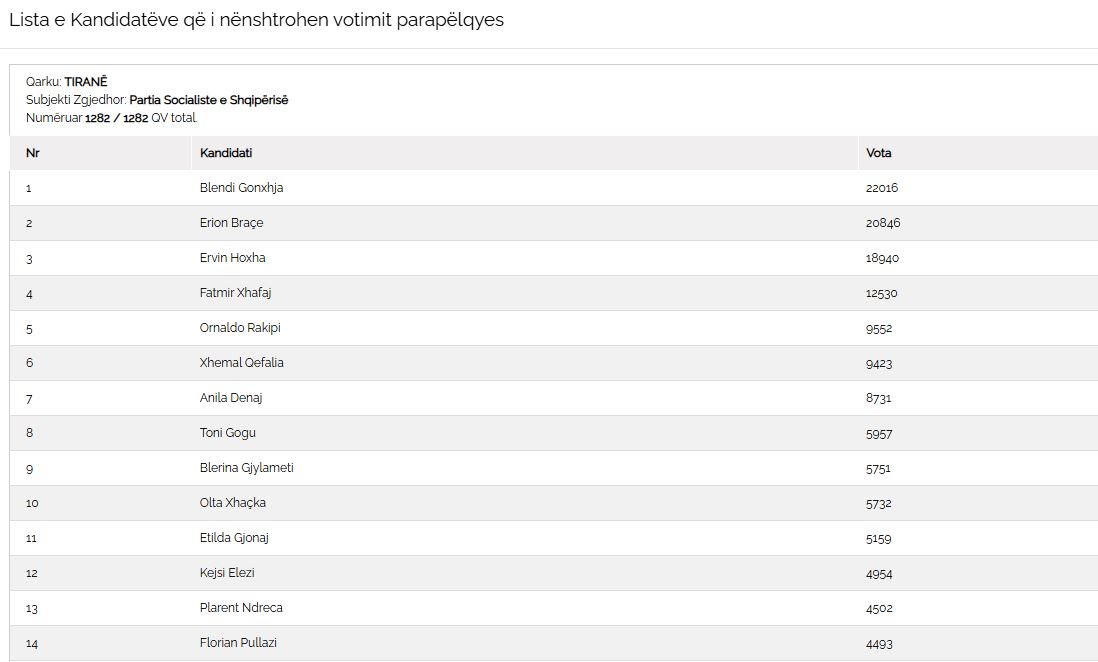Click Plarent Ndreca candidate
1098x662 pixels.
pos(241,608)
